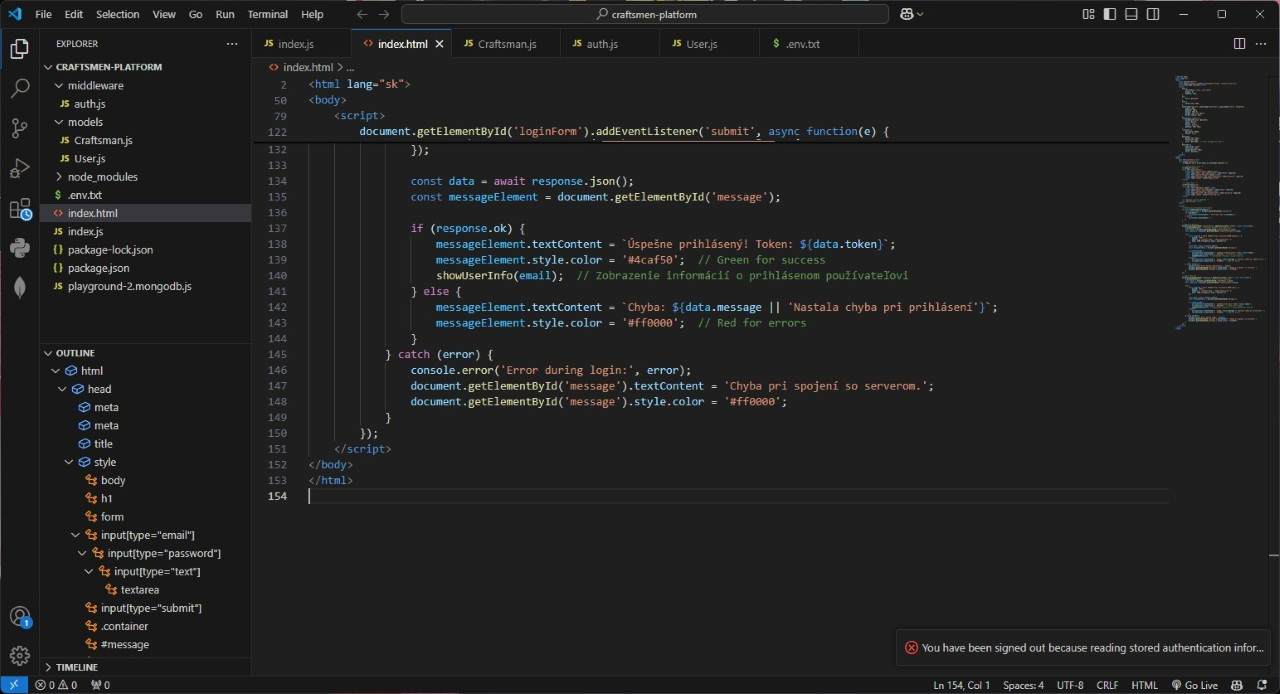Click the remote window status icon
Screen dimensions: 1280x694
14,685
